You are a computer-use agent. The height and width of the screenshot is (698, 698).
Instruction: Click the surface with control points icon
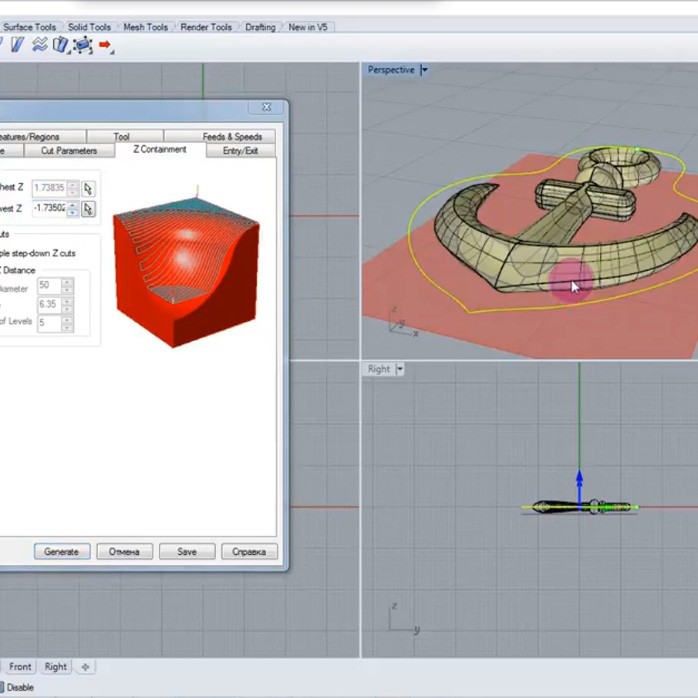[x=83, y=45]
